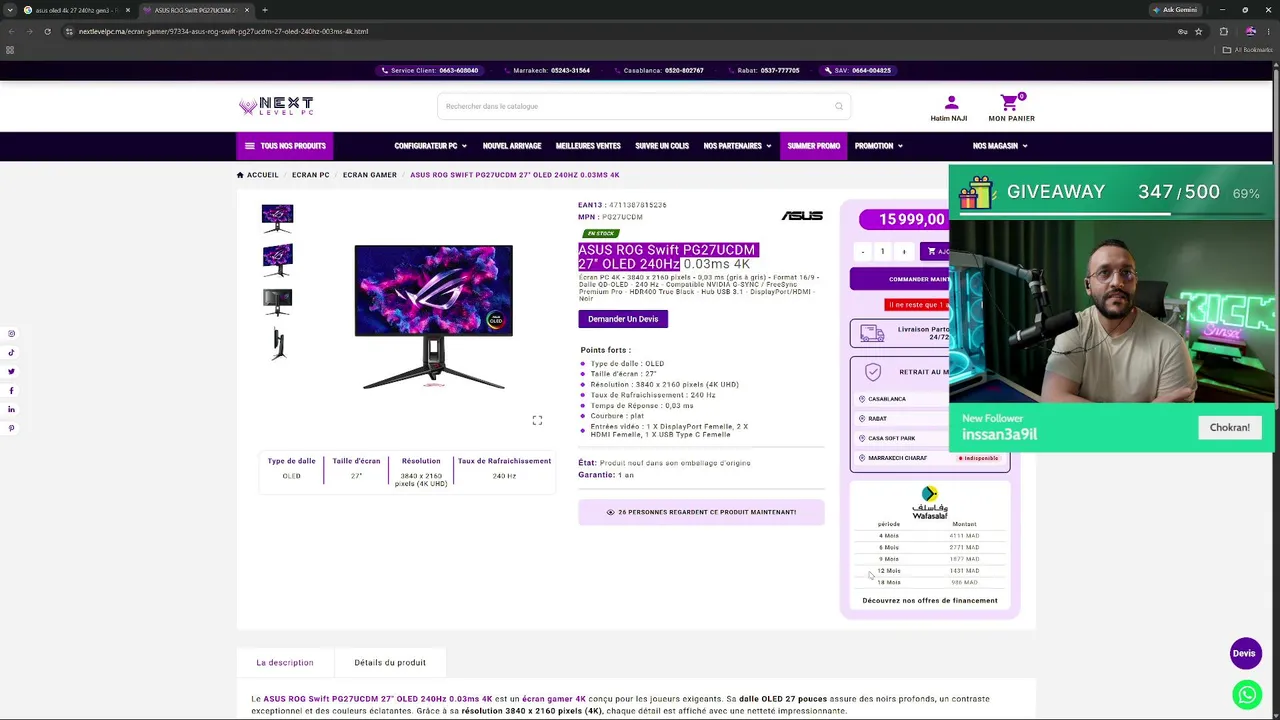Open the TikTok link in the social sidebar
The image size is (1280, 720).
(x=12, y=352)
